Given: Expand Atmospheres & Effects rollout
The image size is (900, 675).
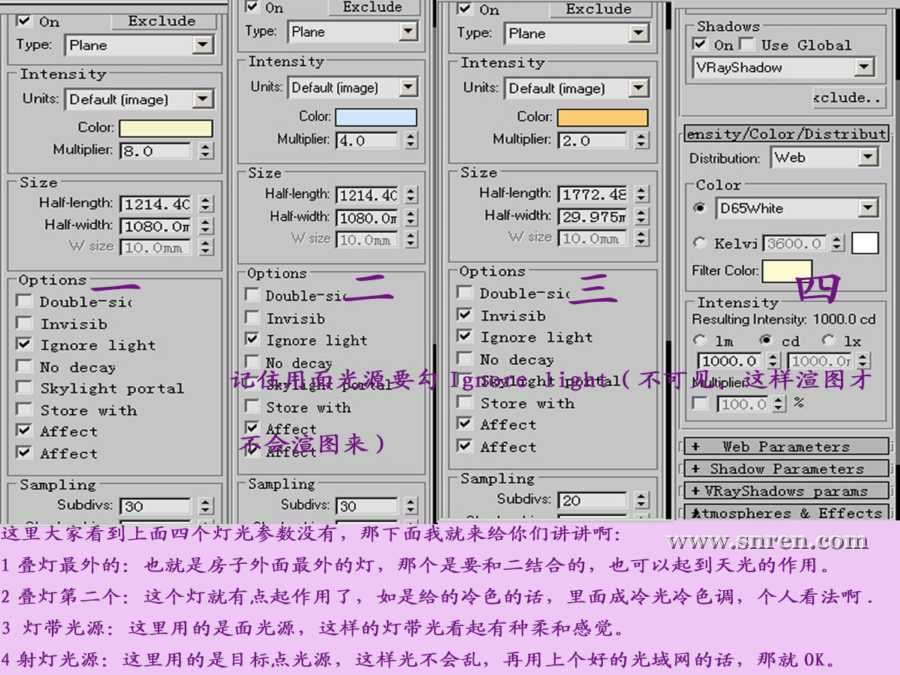Looking at the screenshot, I should [786, 513].
